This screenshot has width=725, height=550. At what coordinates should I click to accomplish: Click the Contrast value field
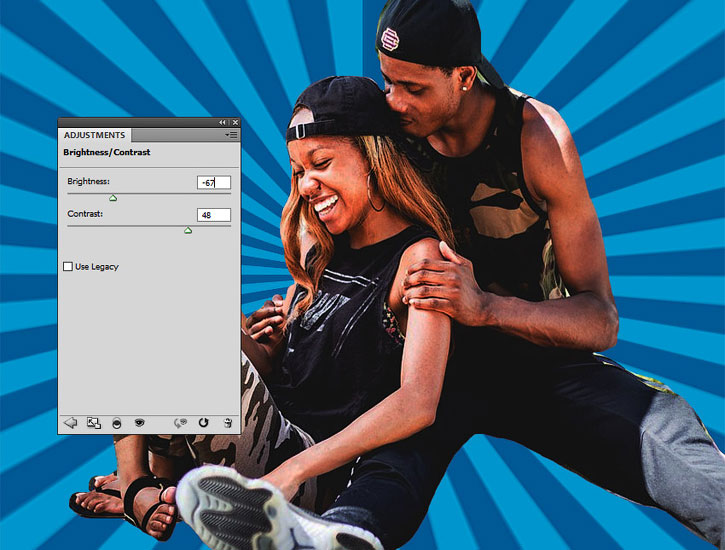[x=214, y=215]
